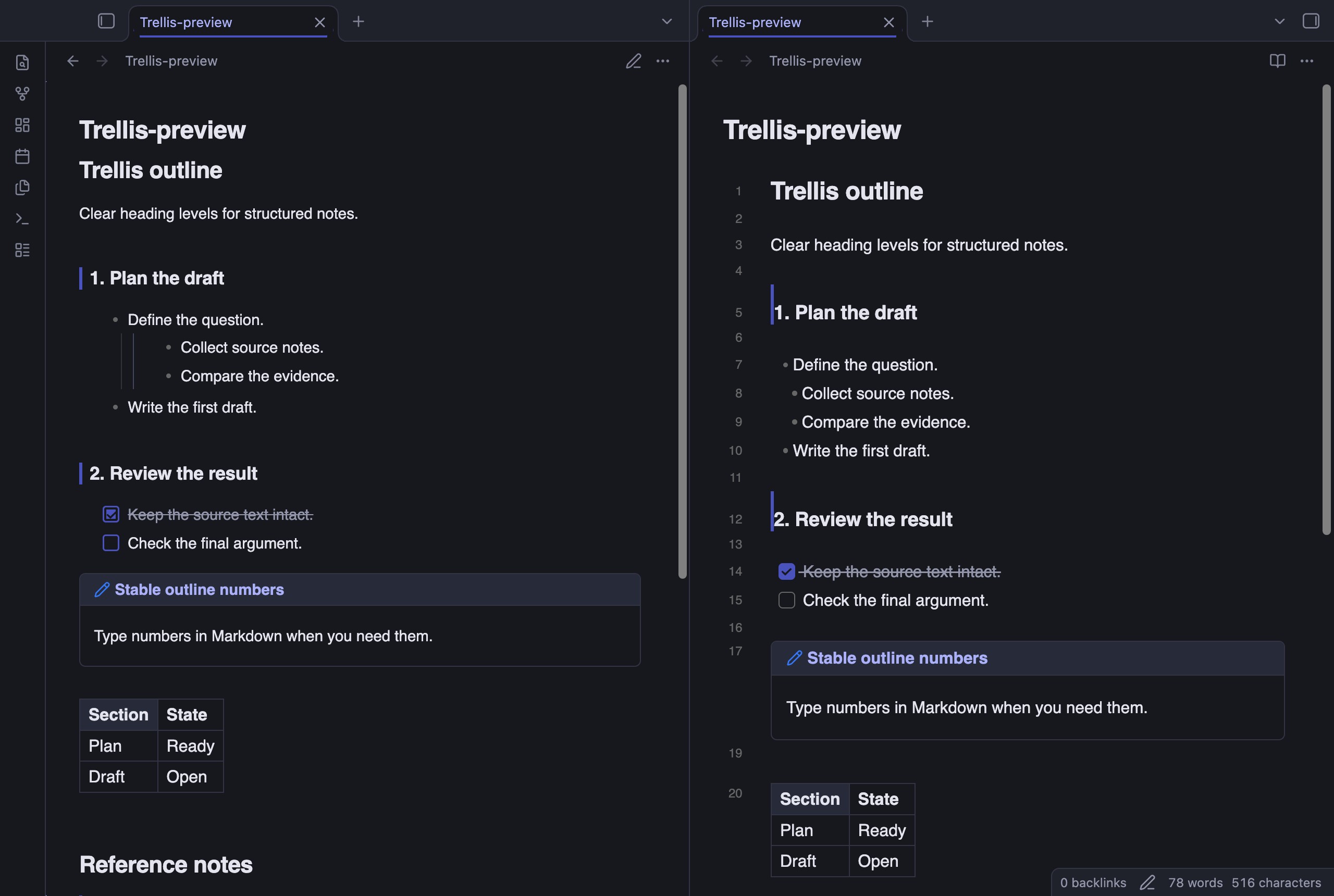Open the checklist layout icon in ribbon
This screenshot has width=1334, height=896.
coord(22,250)
